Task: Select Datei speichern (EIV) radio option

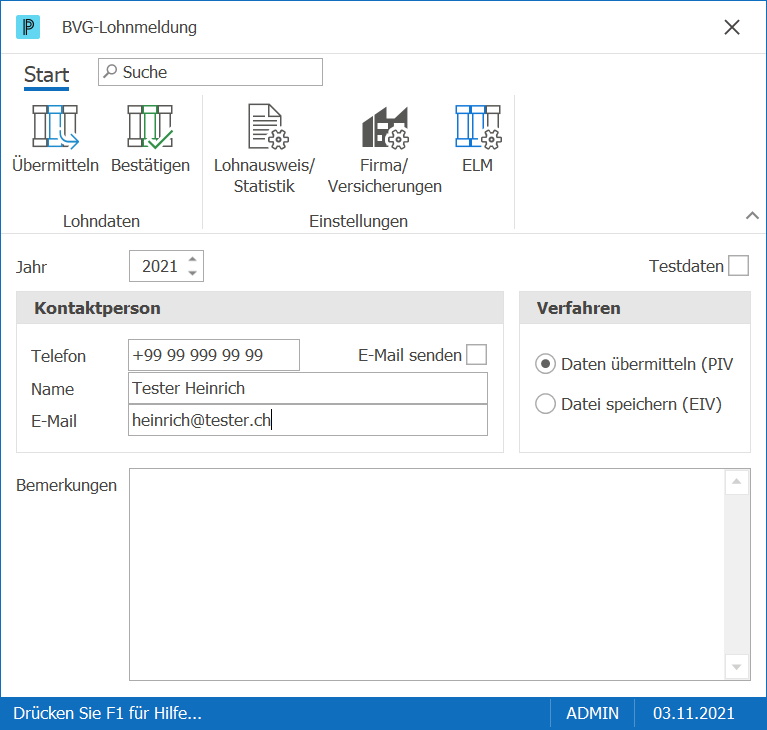Action: click(545, 404)
